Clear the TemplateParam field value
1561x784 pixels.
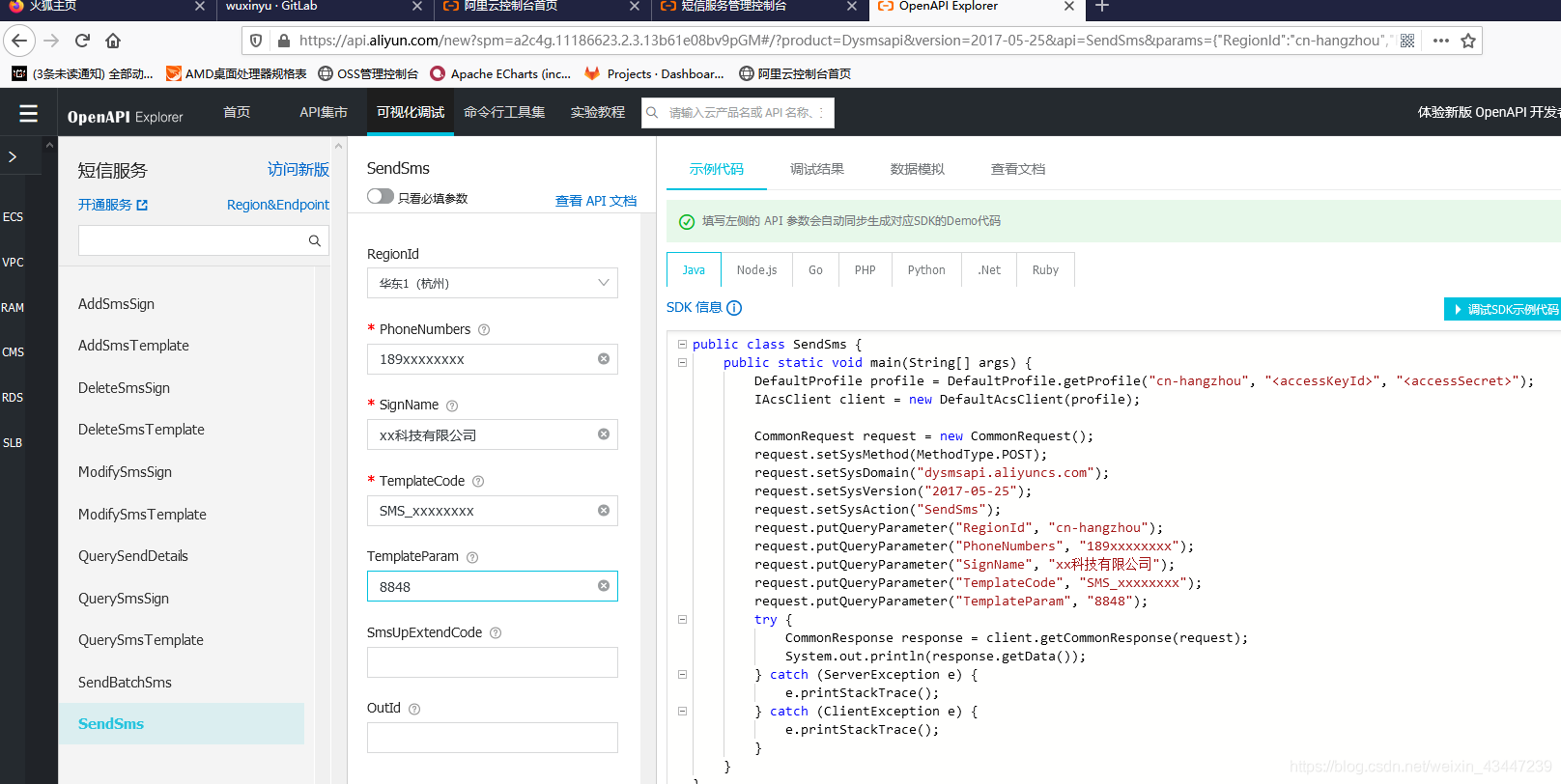pos(604,586)
